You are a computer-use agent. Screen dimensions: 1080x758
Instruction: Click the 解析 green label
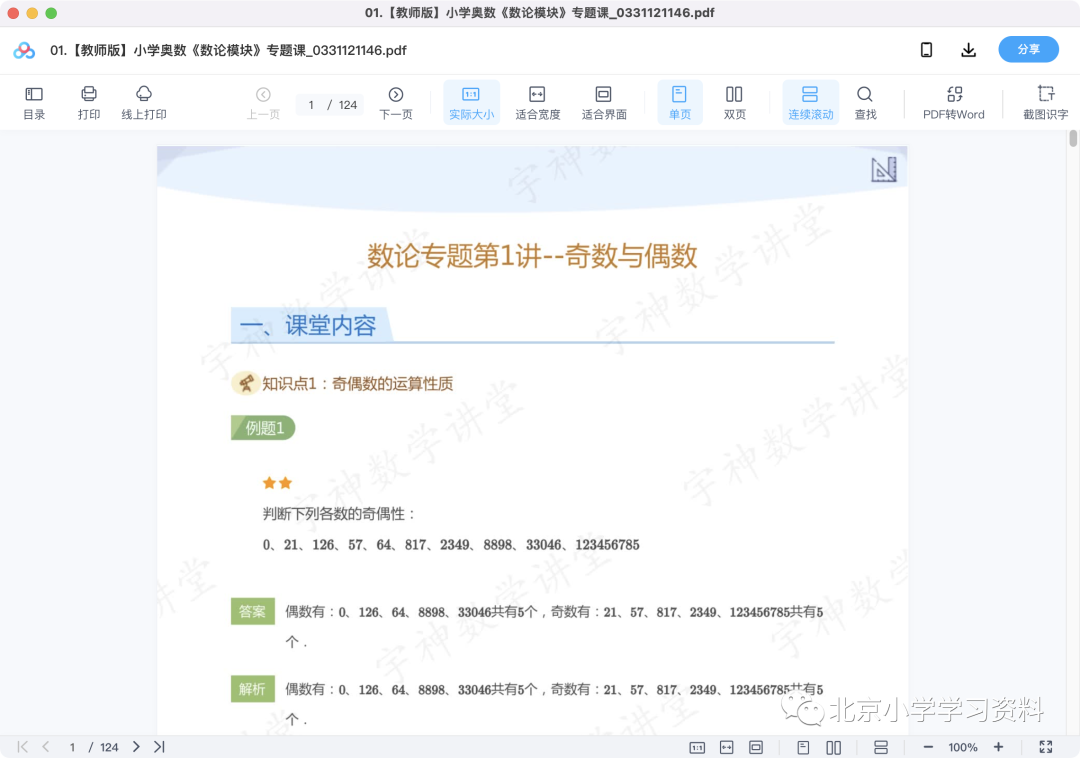click(x=253, y=689)
